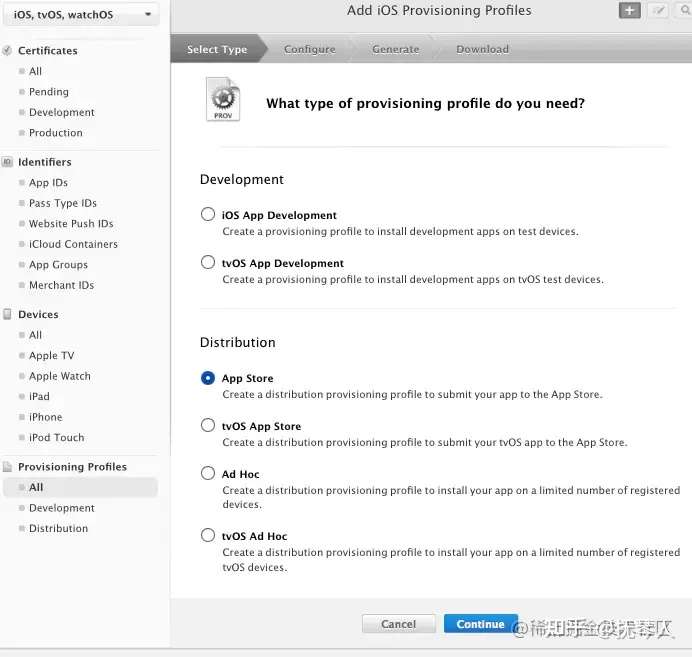This screenshot has width=692, height=657.
Task: Click the Continue button
Action: coord(480,624)
